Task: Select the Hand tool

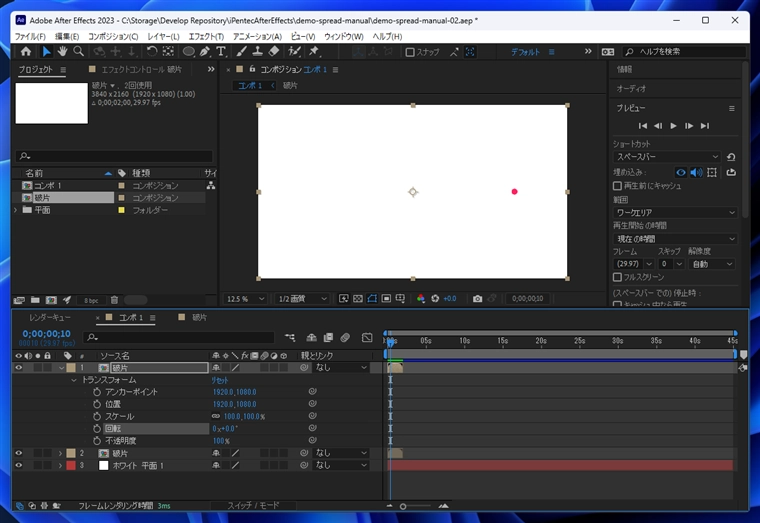Action: [x=62, y=51]
